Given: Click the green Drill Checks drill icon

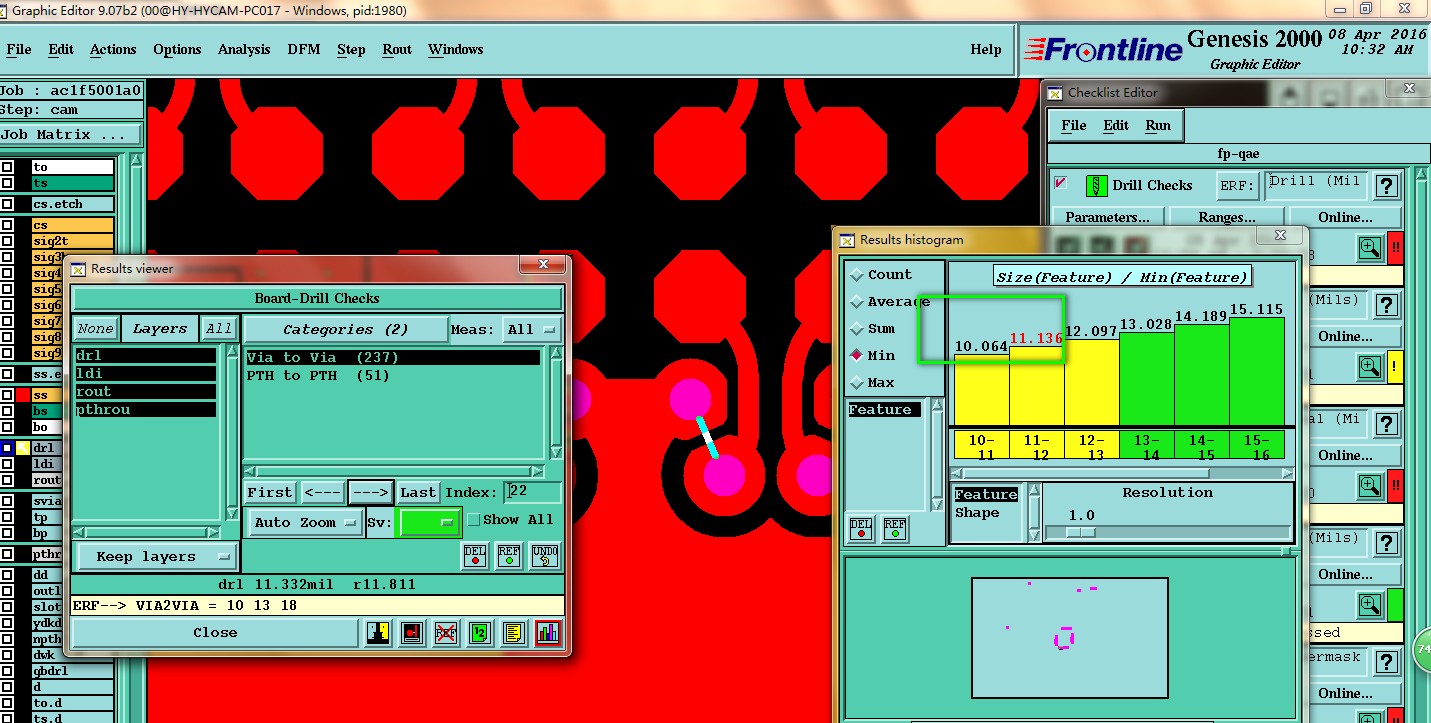Looking at the screenshot, I should pyautogui.click(x=1097, y=186).
